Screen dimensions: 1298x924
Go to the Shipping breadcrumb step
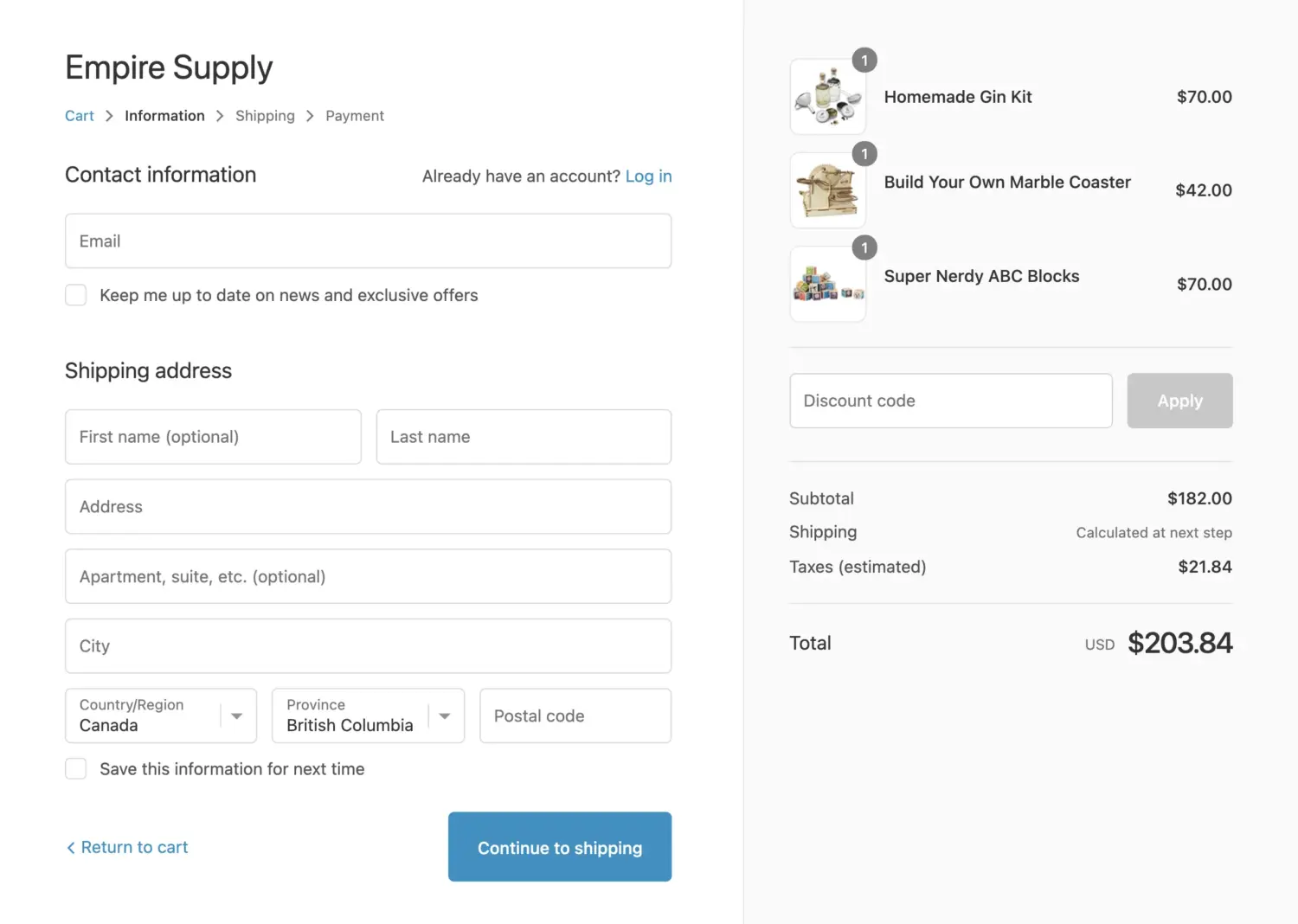tap(265, 116)
